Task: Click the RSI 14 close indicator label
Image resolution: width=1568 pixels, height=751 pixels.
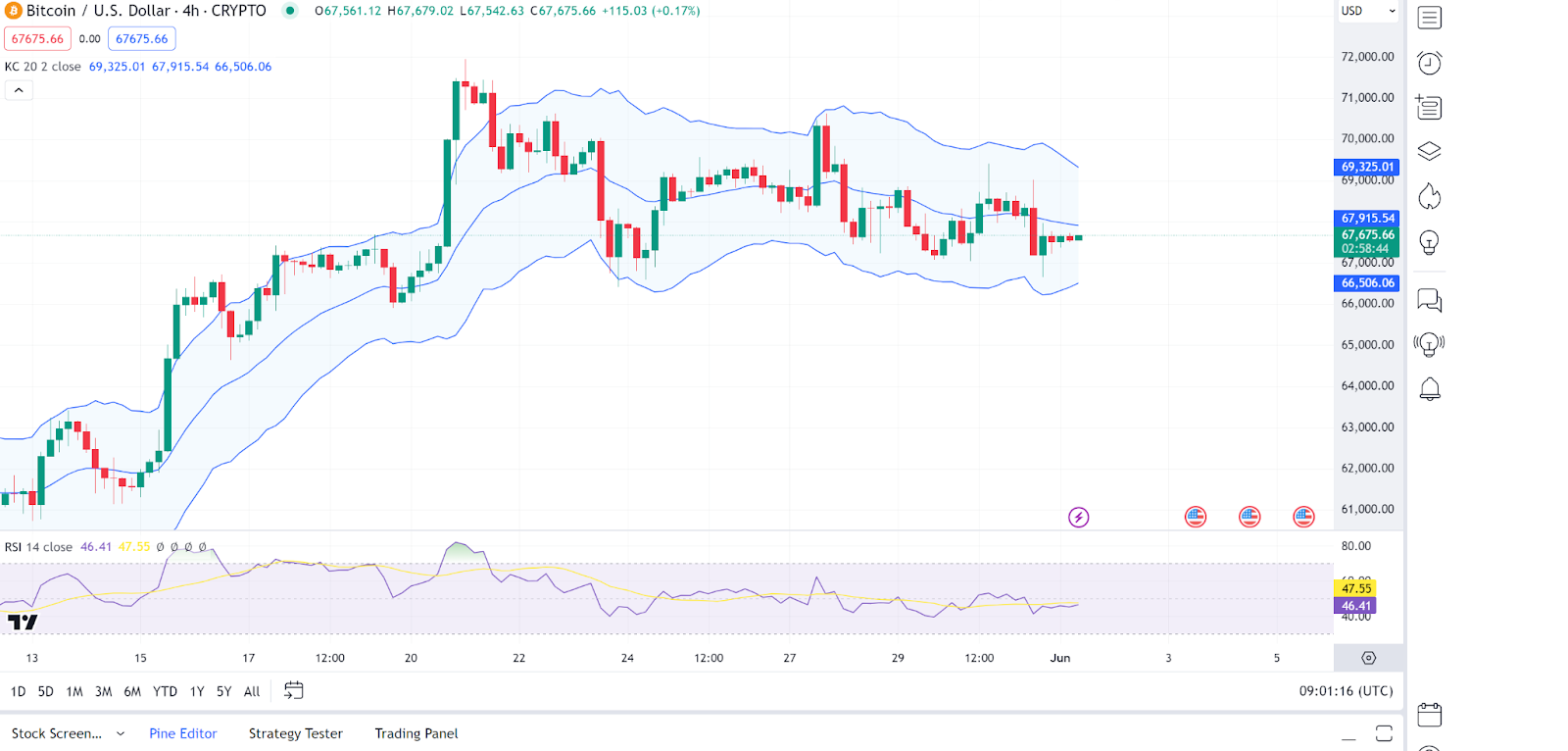Action: 38,547
